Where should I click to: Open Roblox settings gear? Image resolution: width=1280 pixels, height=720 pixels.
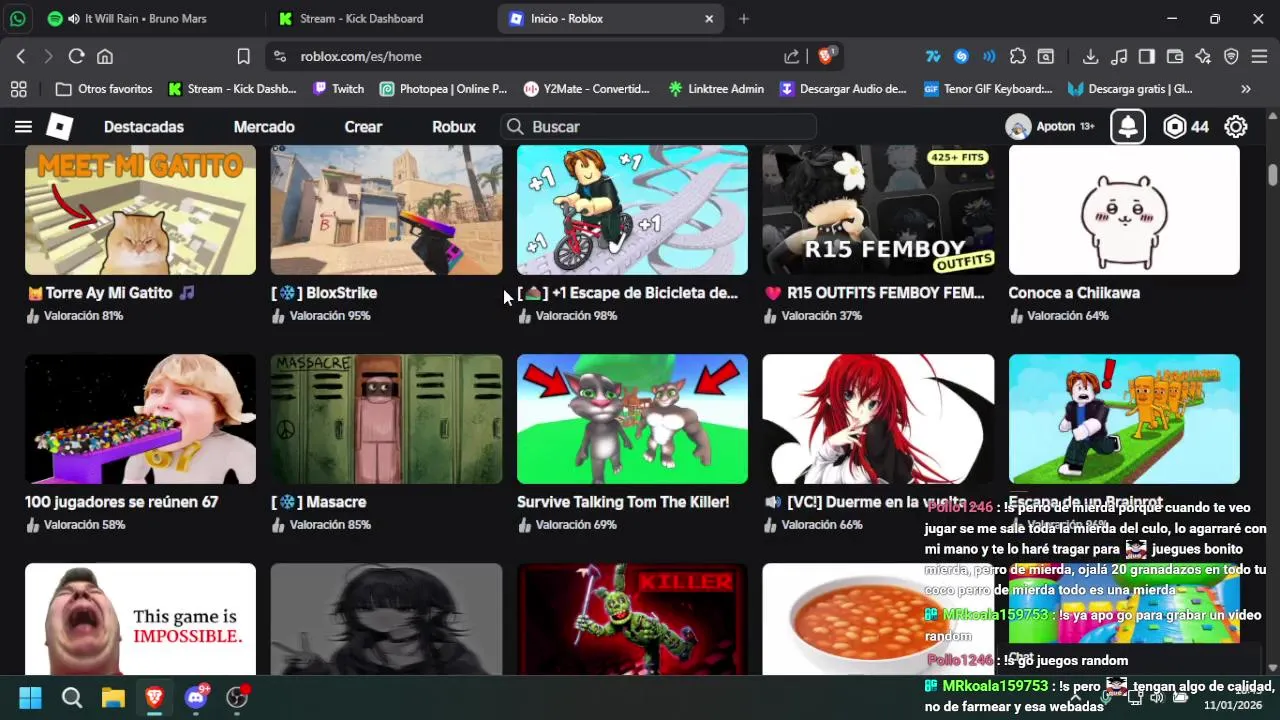click(1236, 127)
